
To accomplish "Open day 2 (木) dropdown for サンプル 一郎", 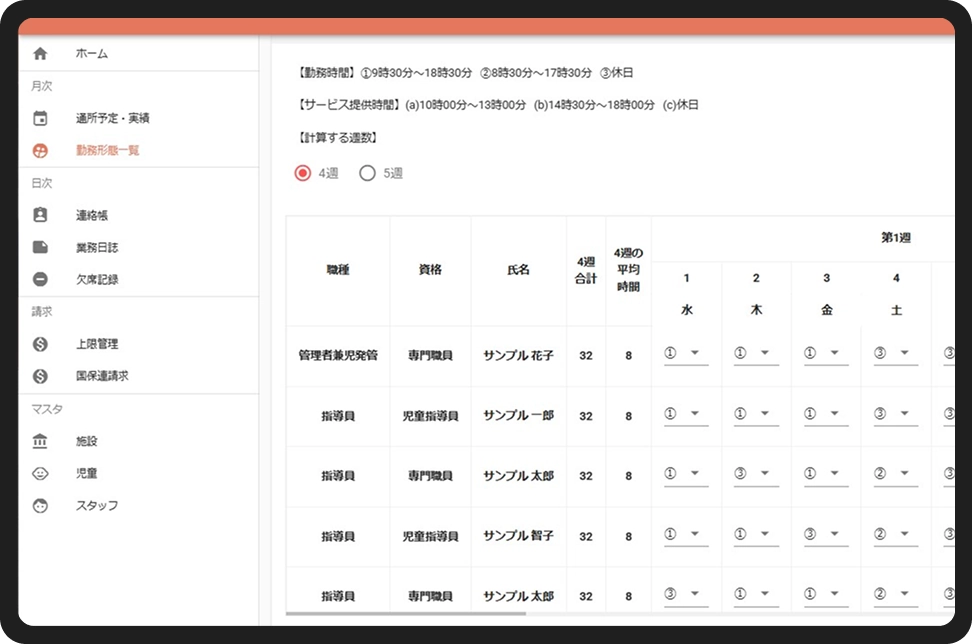I will [756, 414].
